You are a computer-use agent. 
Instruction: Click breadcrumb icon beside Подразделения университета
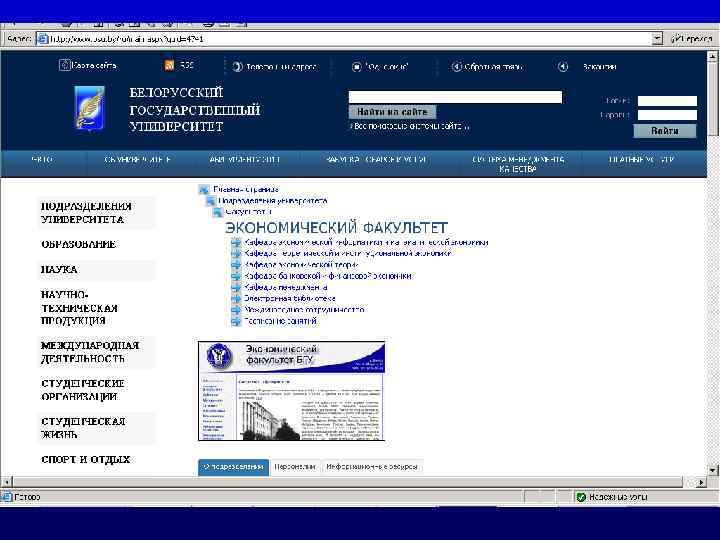pyautogui.click(x=211, y=201)
